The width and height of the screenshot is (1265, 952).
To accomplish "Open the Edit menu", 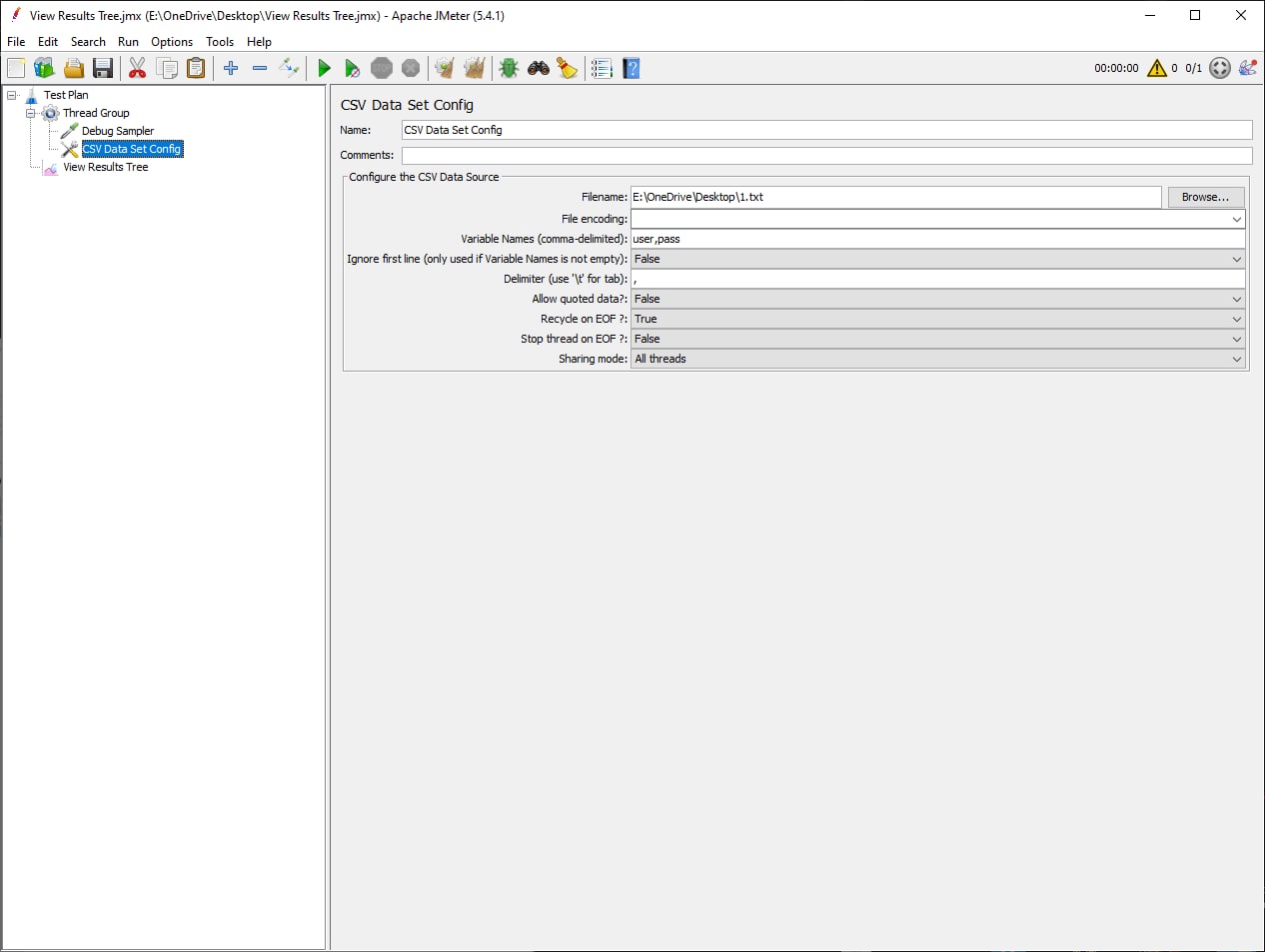I will 48,42.
